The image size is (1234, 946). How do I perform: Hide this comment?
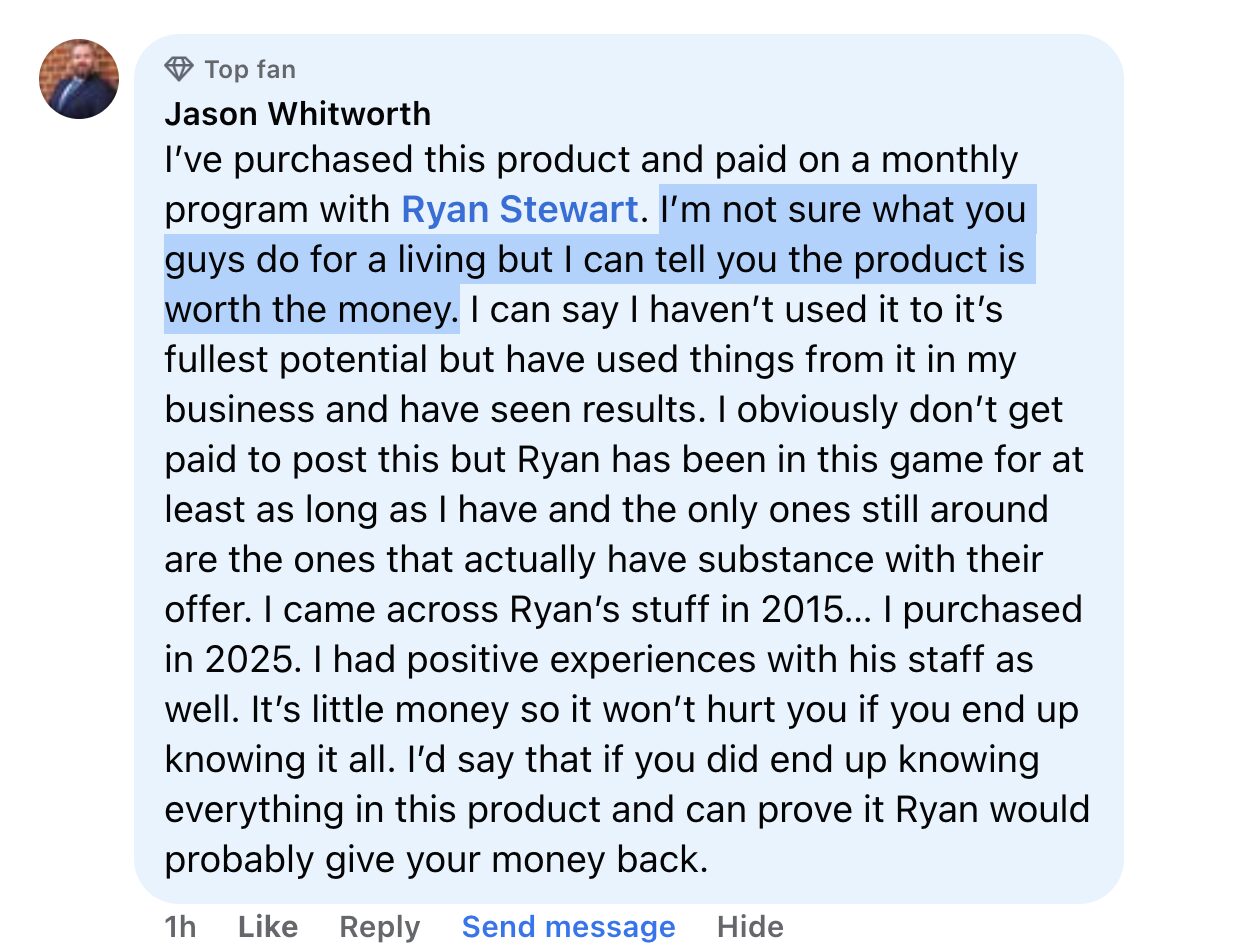click(x=750, y=927)
